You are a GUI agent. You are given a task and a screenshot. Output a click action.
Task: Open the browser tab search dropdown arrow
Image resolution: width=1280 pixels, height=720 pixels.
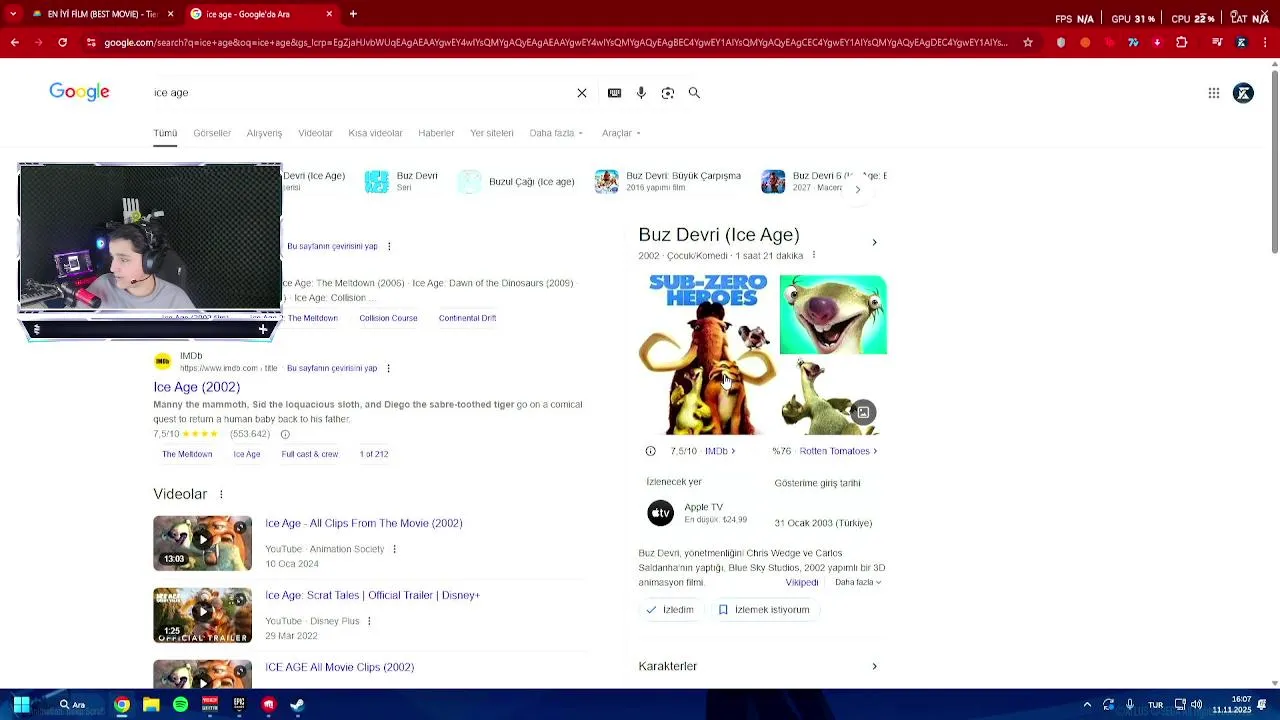click(x=12, y=14)
